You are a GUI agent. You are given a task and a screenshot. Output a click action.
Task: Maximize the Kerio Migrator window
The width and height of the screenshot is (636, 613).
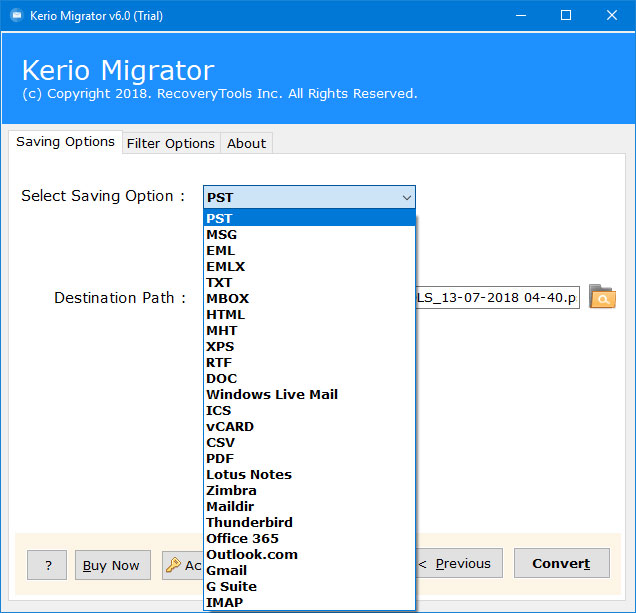point(566,15)
